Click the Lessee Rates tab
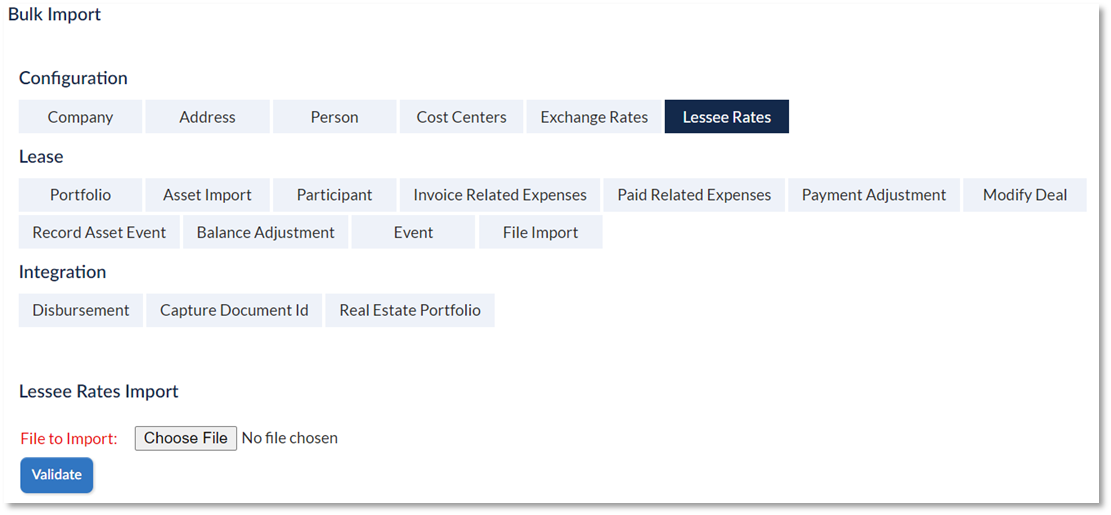 [727, 117]
